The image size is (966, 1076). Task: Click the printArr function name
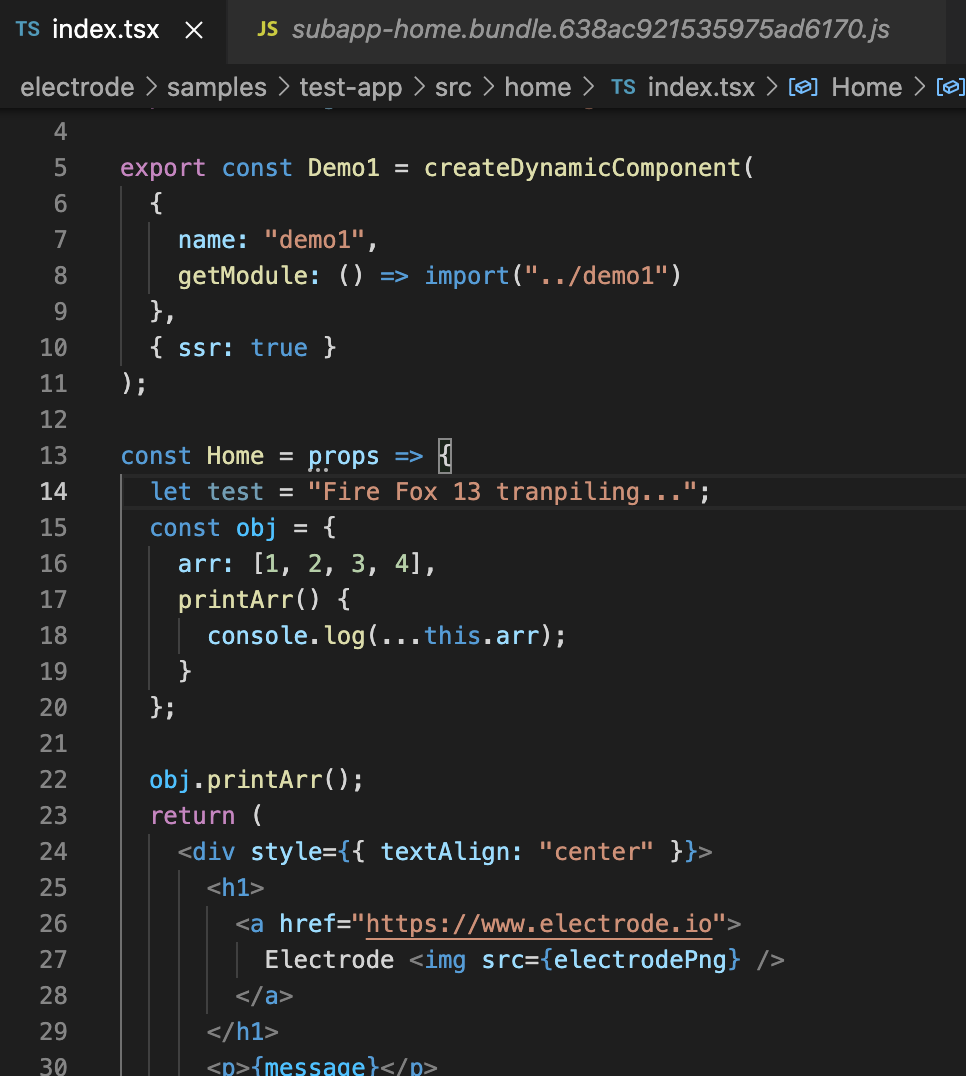(x=235, y=599)
